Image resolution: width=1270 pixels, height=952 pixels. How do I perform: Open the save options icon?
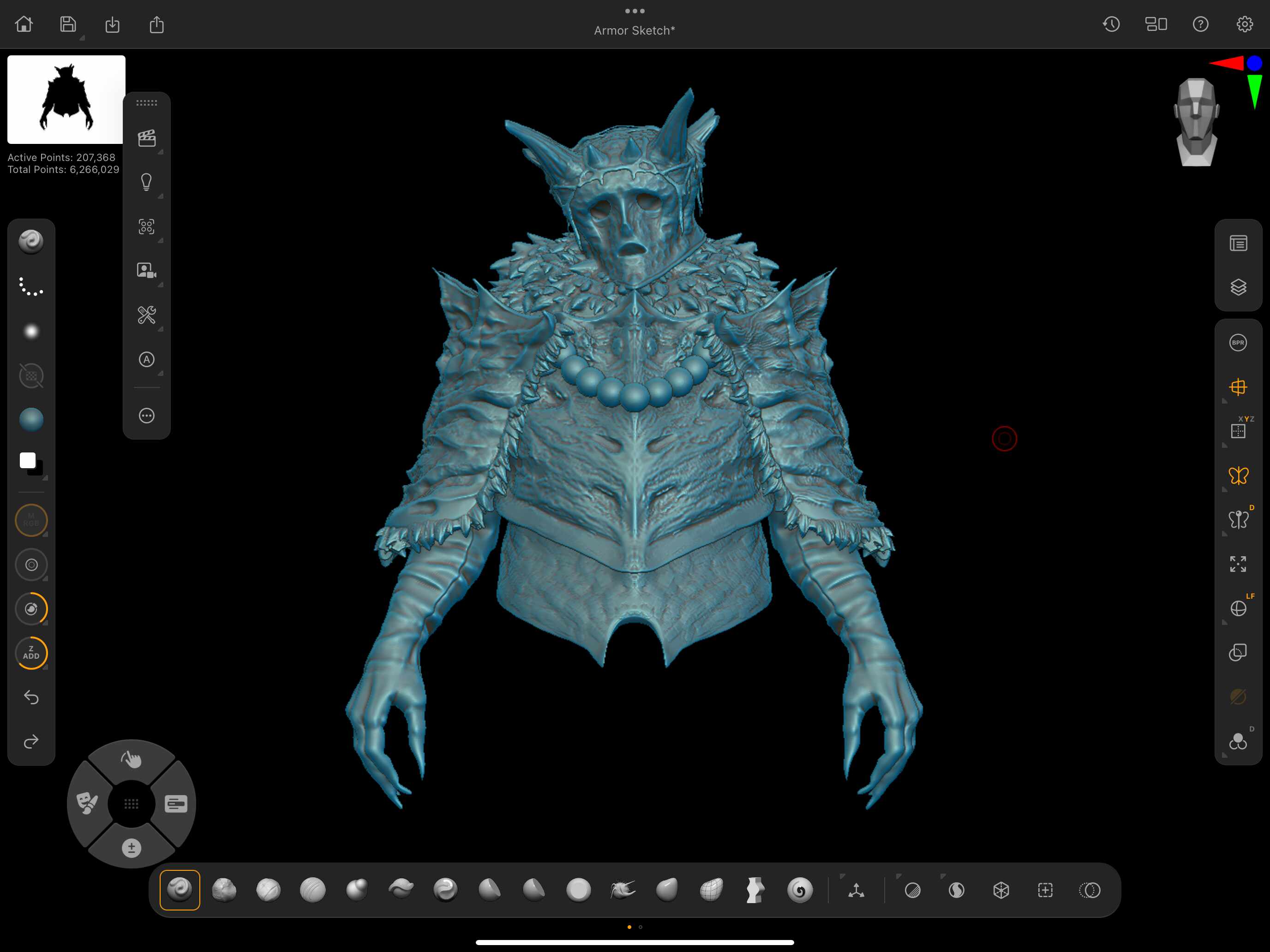tap(68, 24)
